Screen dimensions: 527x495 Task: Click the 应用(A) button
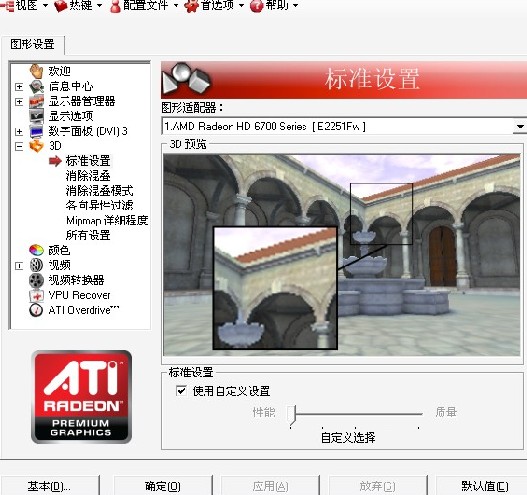(x=270, y=486)
